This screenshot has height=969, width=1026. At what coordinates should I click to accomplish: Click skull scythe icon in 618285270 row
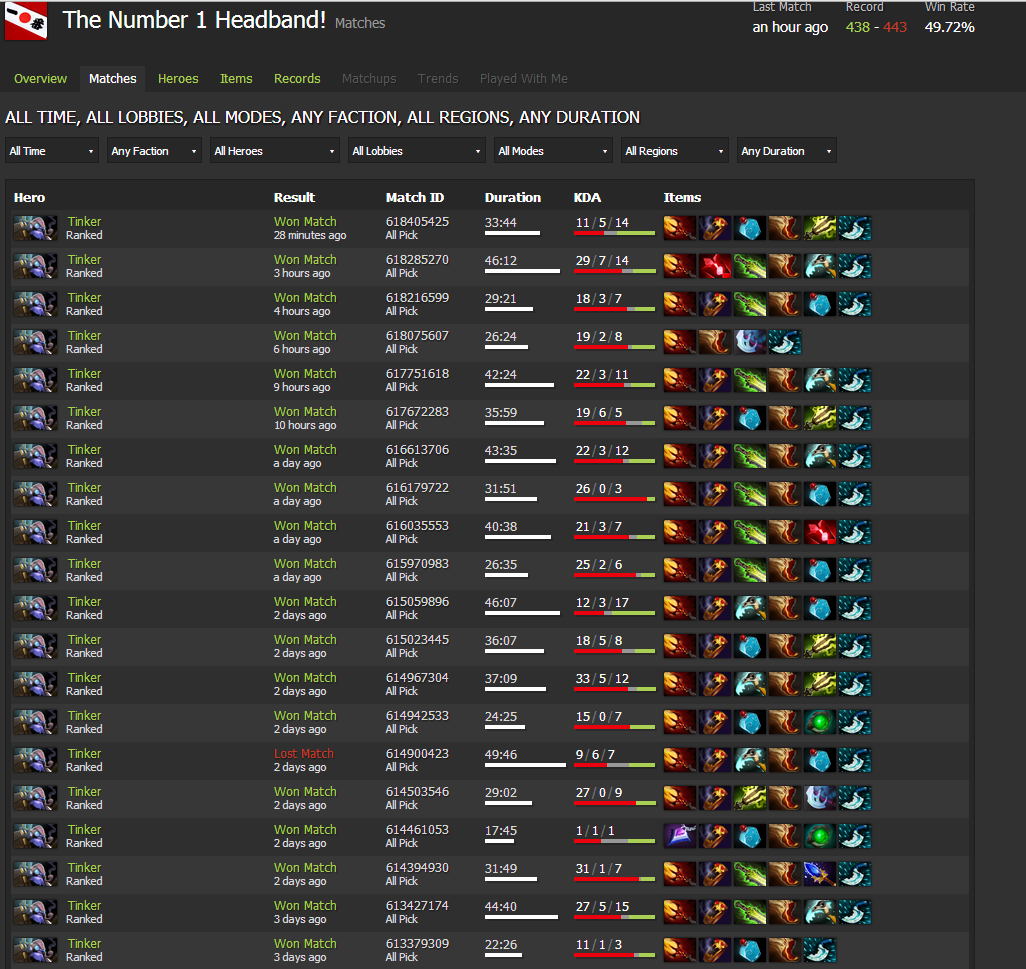[820, 266]
